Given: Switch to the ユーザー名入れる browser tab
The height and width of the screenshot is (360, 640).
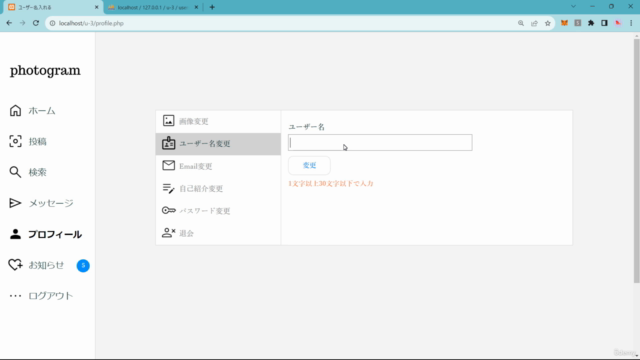Looking at the screenshot, I should click(52, 7).
